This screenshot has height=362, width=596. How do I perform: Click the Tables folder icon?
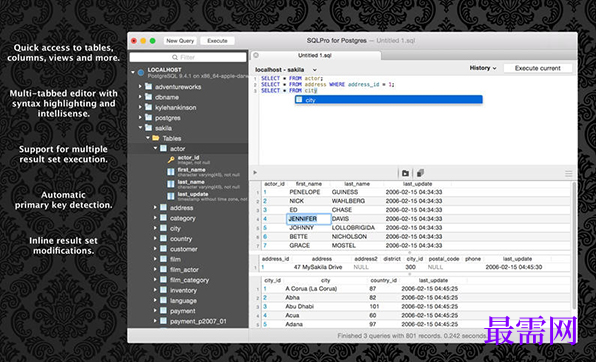point(156,138)
